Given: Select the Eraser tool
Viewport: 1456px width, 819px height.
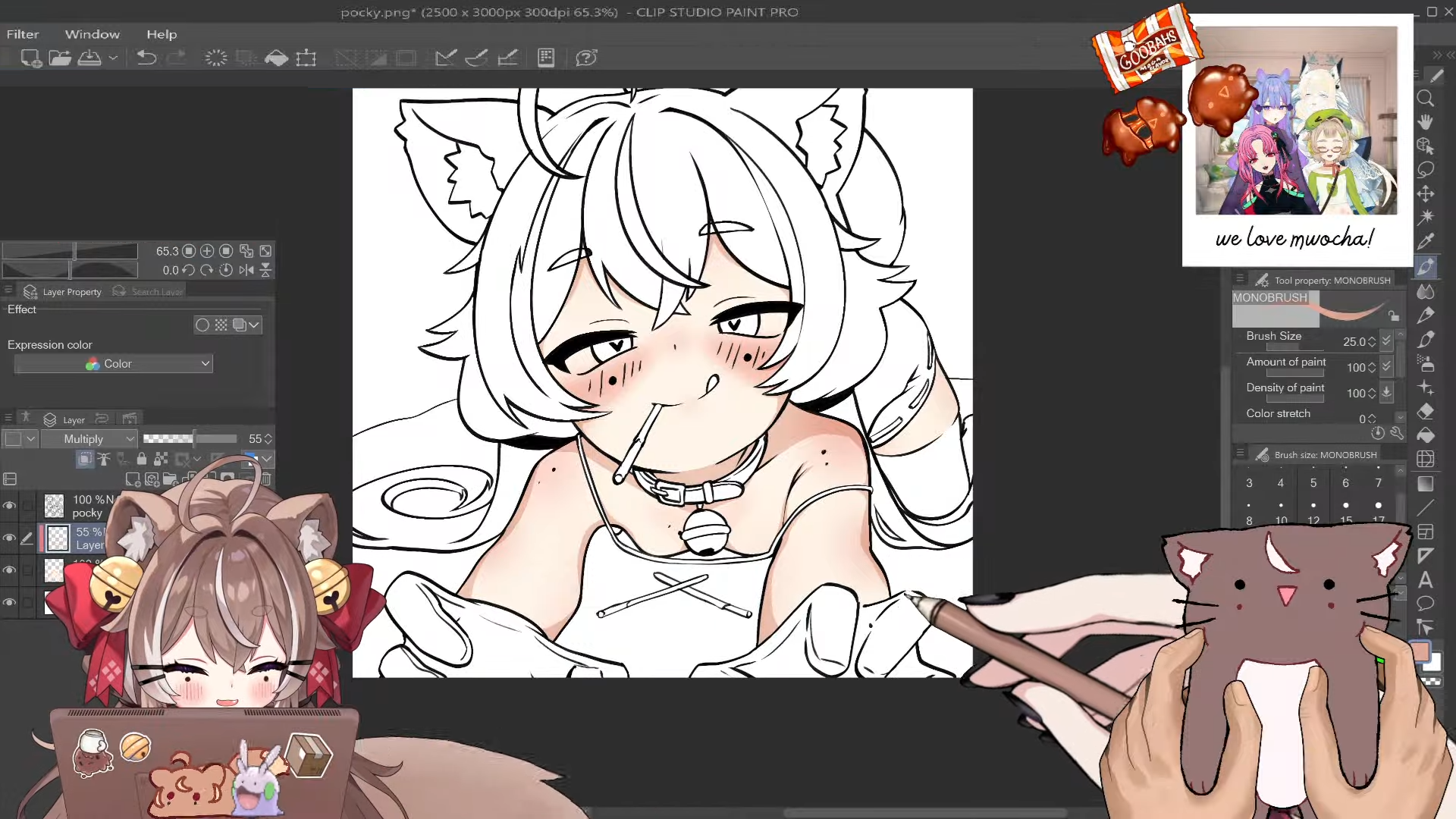Looking at the screenshot, I should (x=1426, y=412).
